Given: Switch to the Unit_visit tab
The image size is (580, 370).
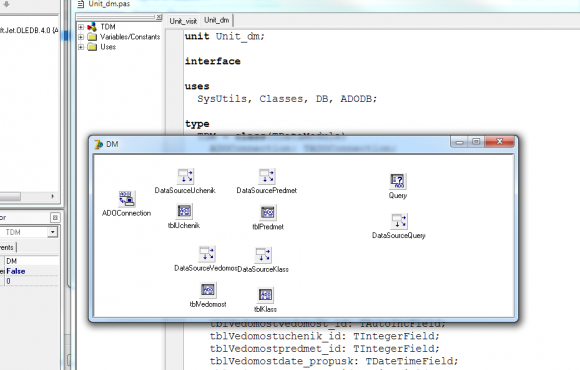Looking at the screenshot, I should pyautogui.click(x=183, y=21).
